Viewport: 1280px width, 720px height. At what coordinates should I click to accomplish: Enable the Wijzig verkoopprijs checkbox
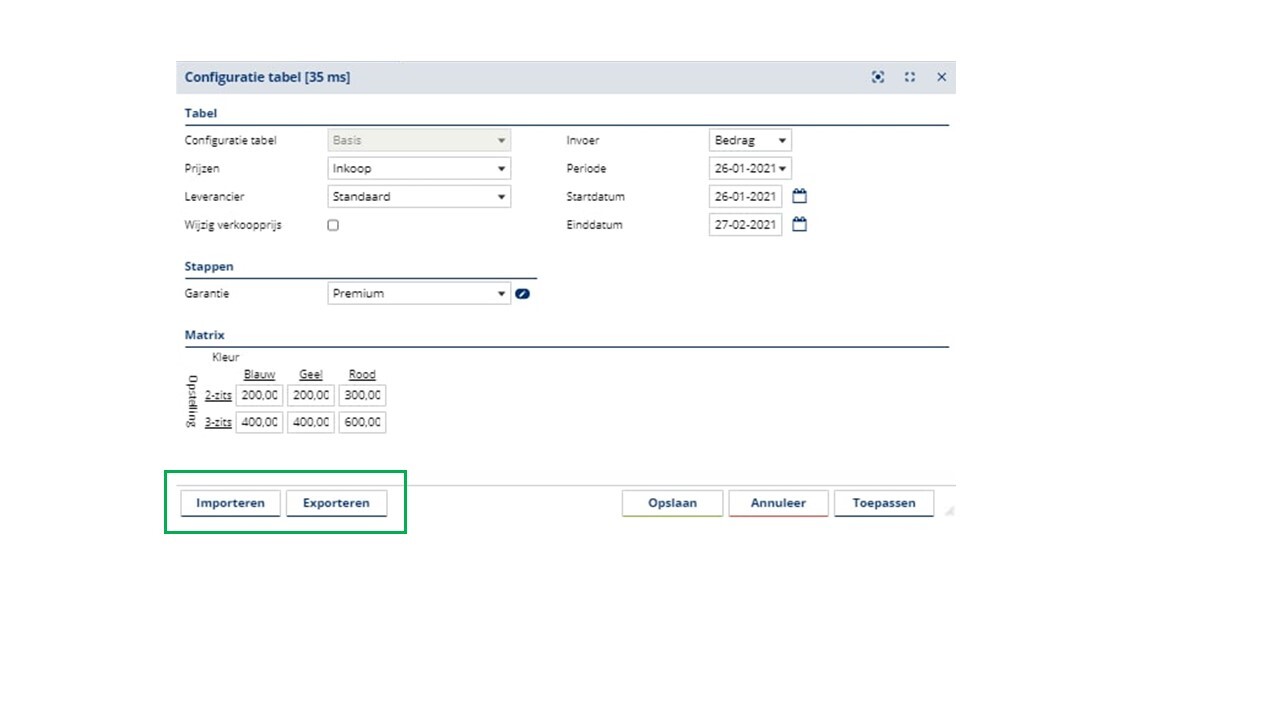pos(333,225)
